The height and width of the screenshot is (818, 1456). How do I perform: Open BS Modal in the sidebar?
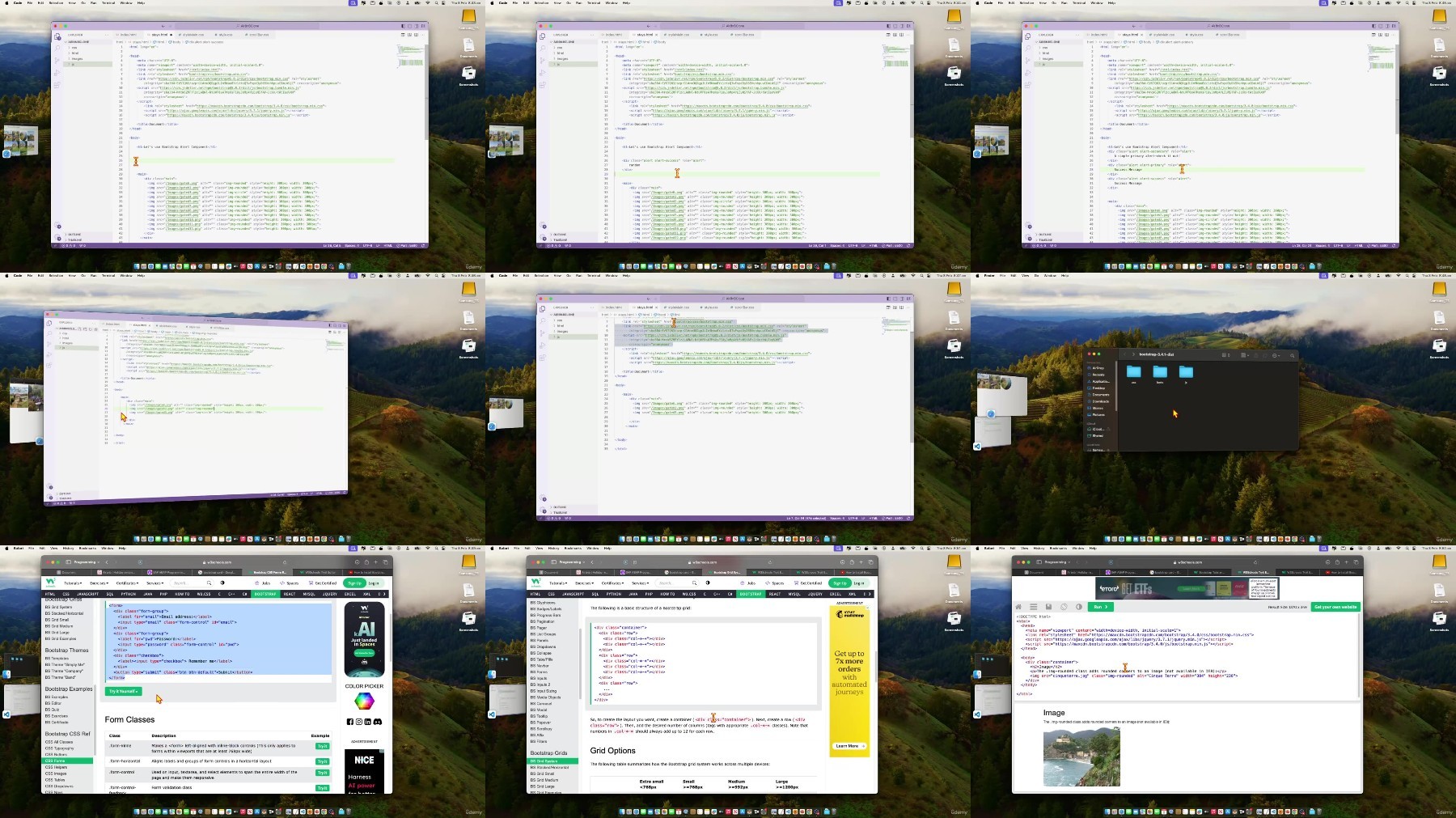[x=539, y=710]
